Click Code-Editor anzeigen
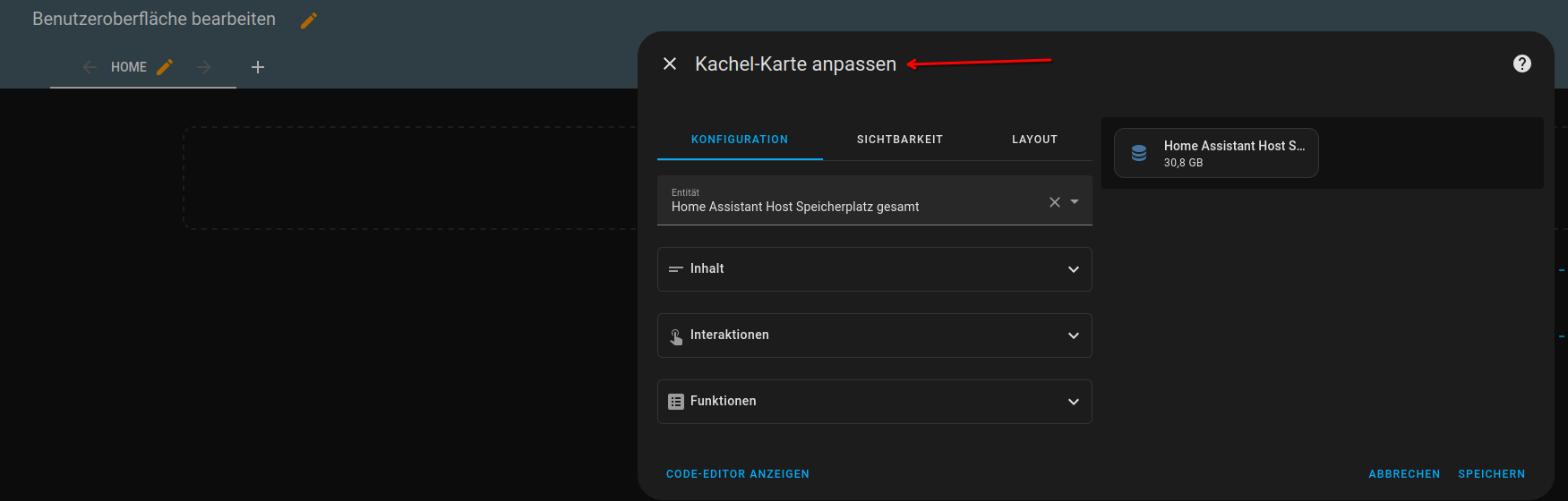The height and width of the screenshot is (501, 1568). (737, 474)
